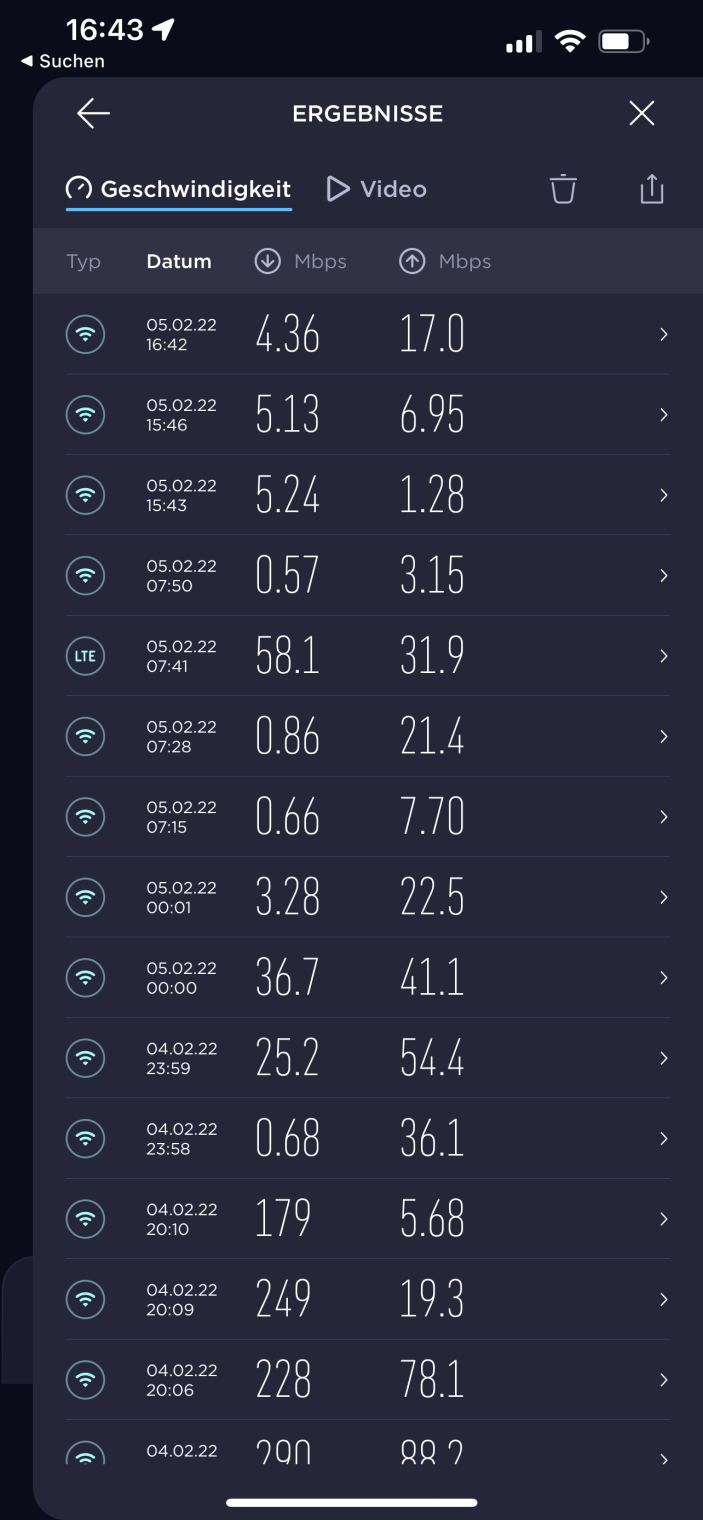The width and height of the screenshot is (703, 1520).
Task: Open the 36.7 Mbps download result row
Action: tap(288, 977)
